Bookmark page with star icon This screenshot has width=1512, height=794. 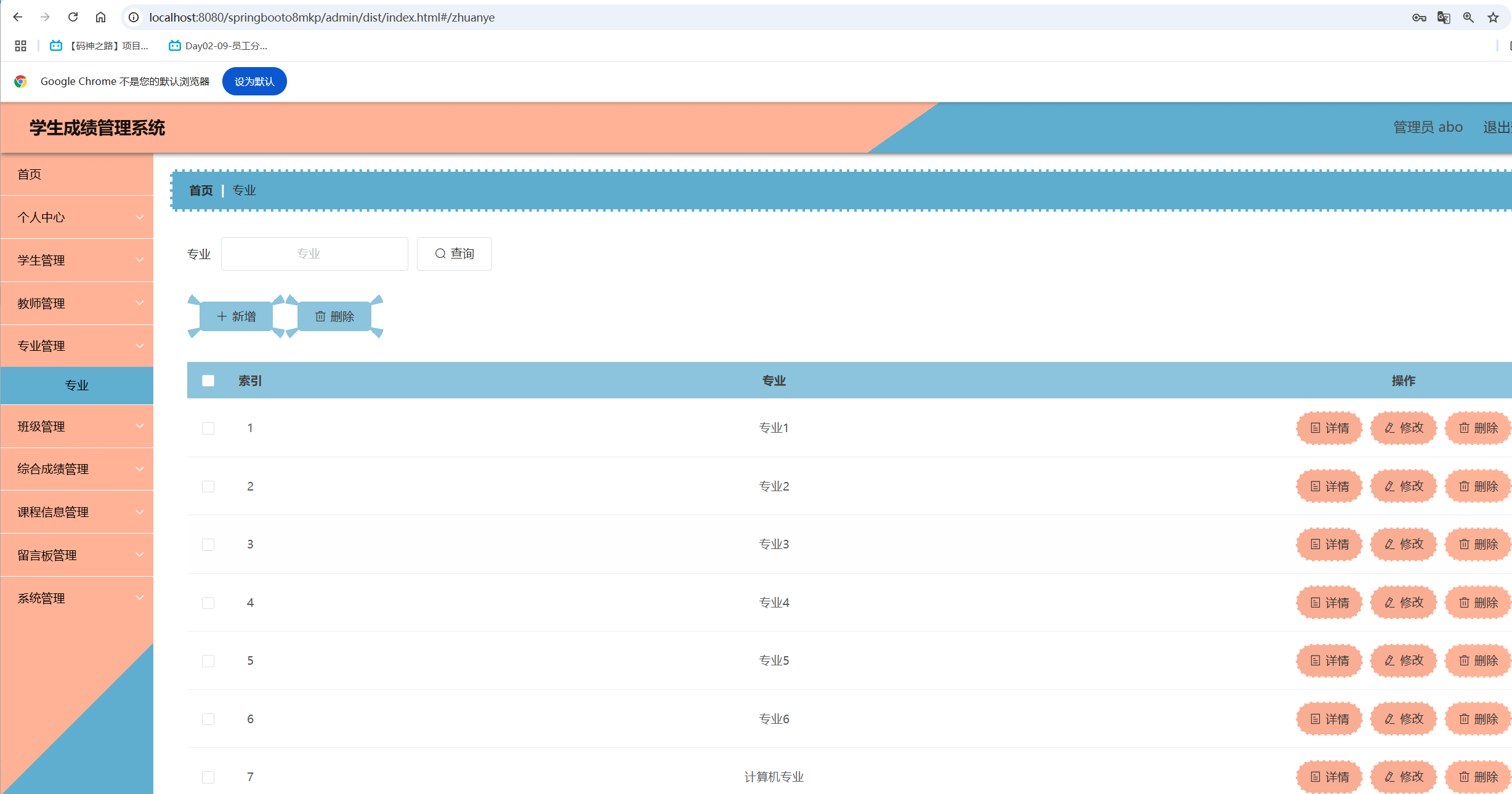pyautogui.click(x=1493, y=17)
